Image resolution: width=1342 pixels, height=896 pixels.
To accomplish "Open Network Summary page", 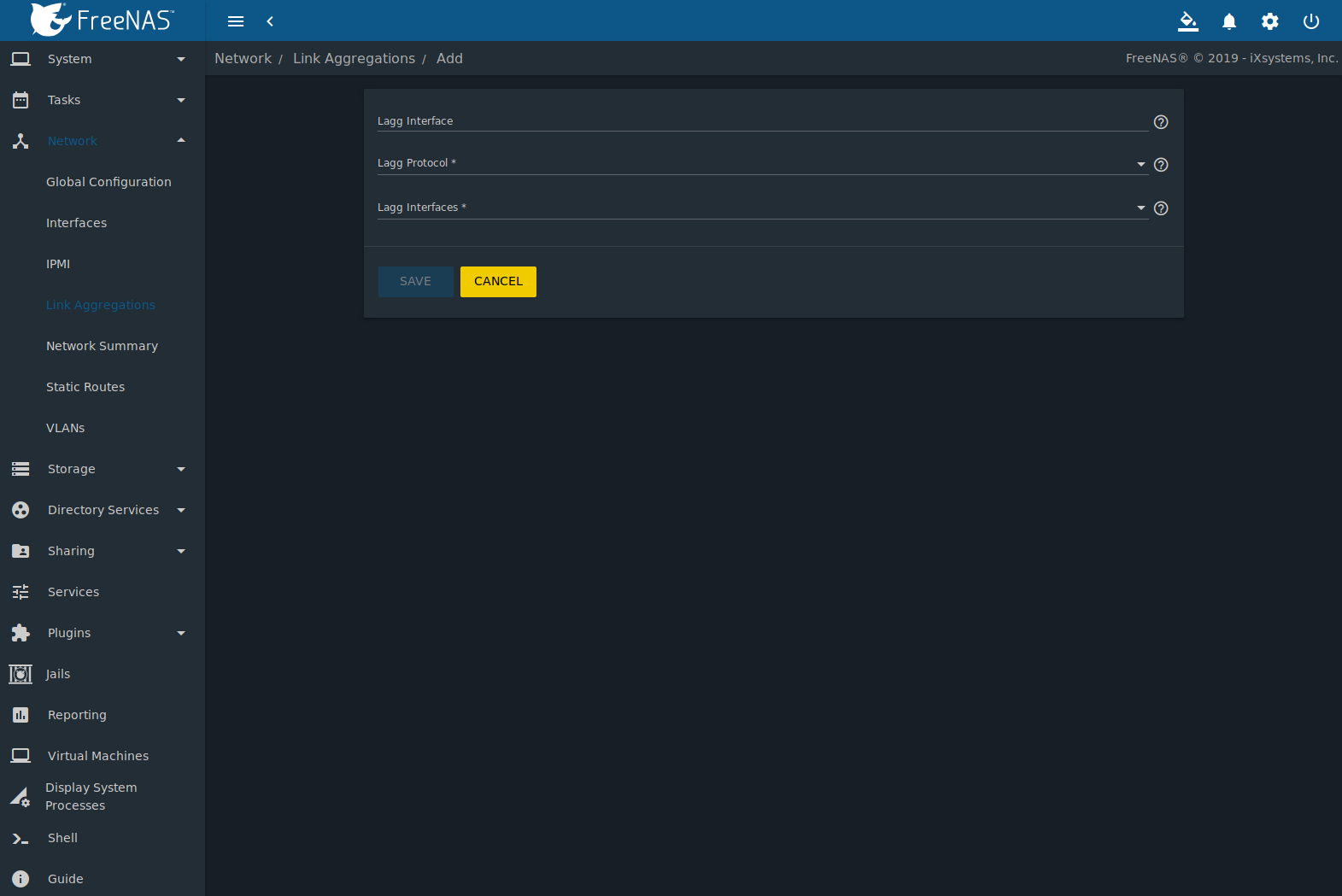I will point(102,346).
